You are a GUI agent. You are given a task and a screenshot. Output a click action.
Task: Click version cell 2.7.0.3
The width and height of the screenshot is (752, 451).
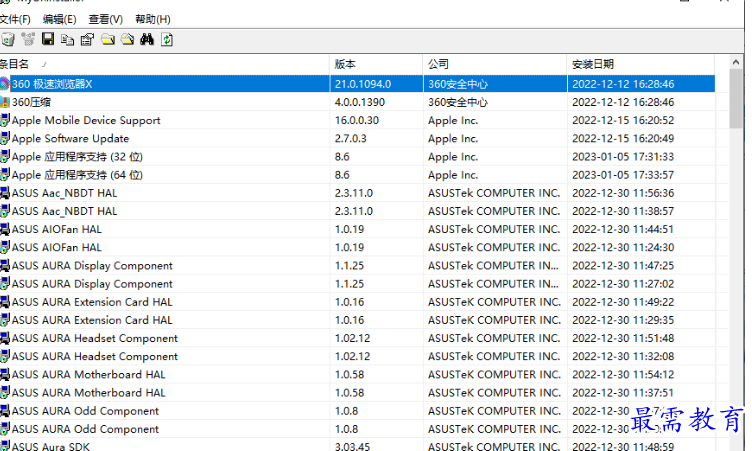coord(351,139)
